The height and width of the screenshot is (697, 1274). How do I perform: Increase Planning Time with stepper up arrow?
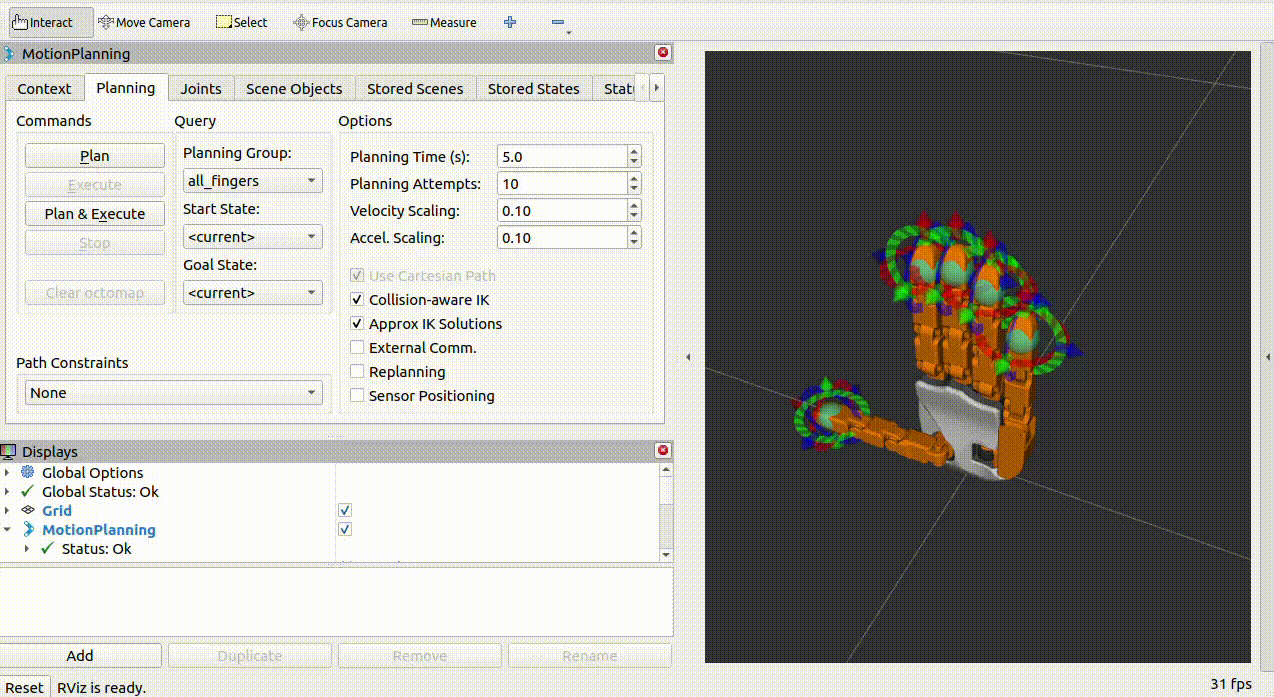pos(634,152)
